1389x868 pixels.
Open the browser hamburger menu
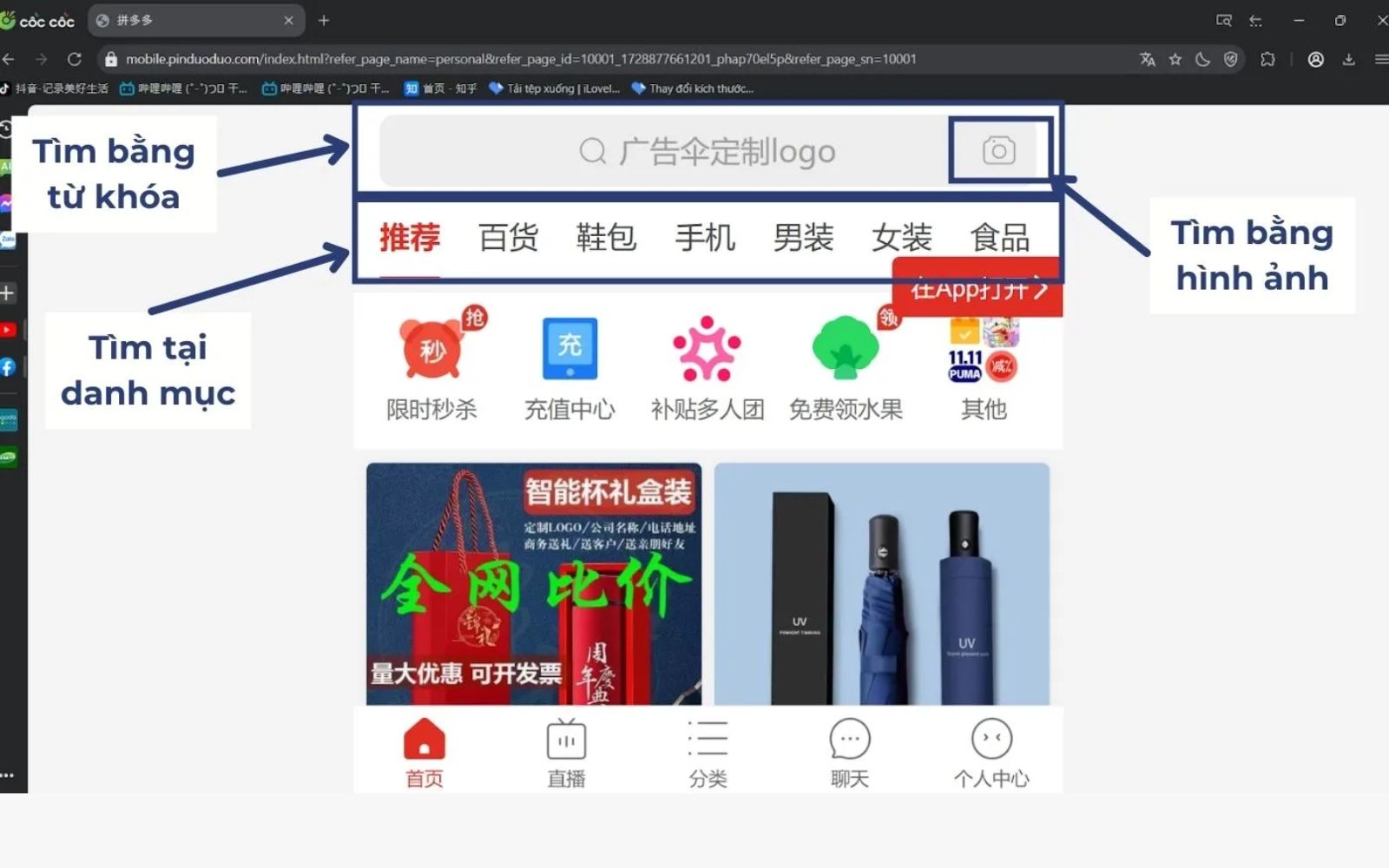[1381, 59]
